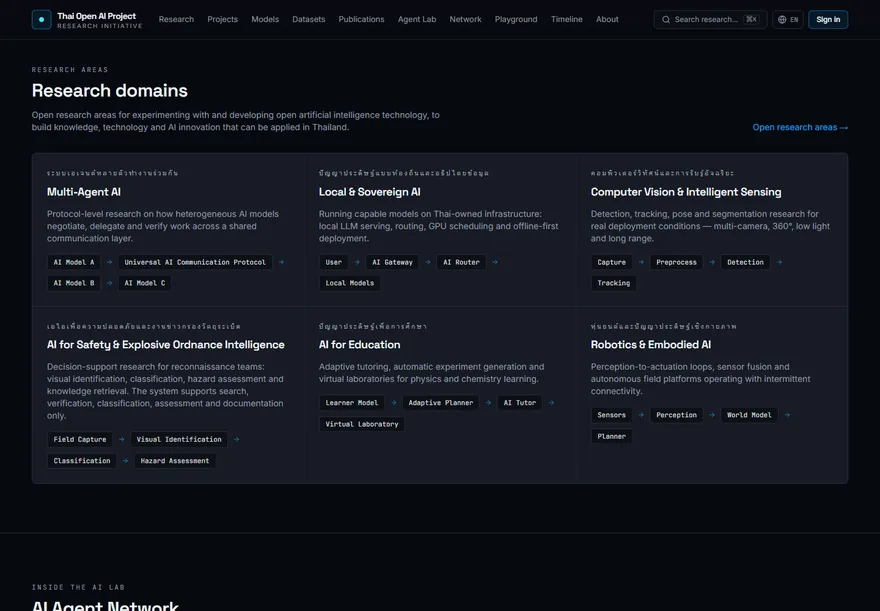Screen dimensions: 880x611
Task: Click the Hazard Assessment chip
Action: tap(175, 461)
